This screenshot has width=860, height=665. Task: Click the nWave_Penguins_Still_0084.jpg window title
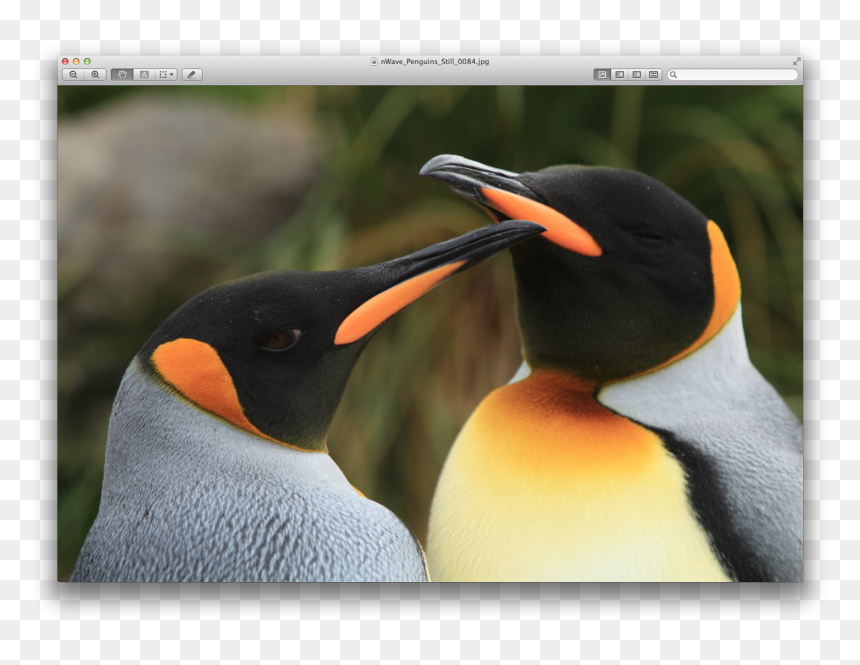[x=434, y=61]
